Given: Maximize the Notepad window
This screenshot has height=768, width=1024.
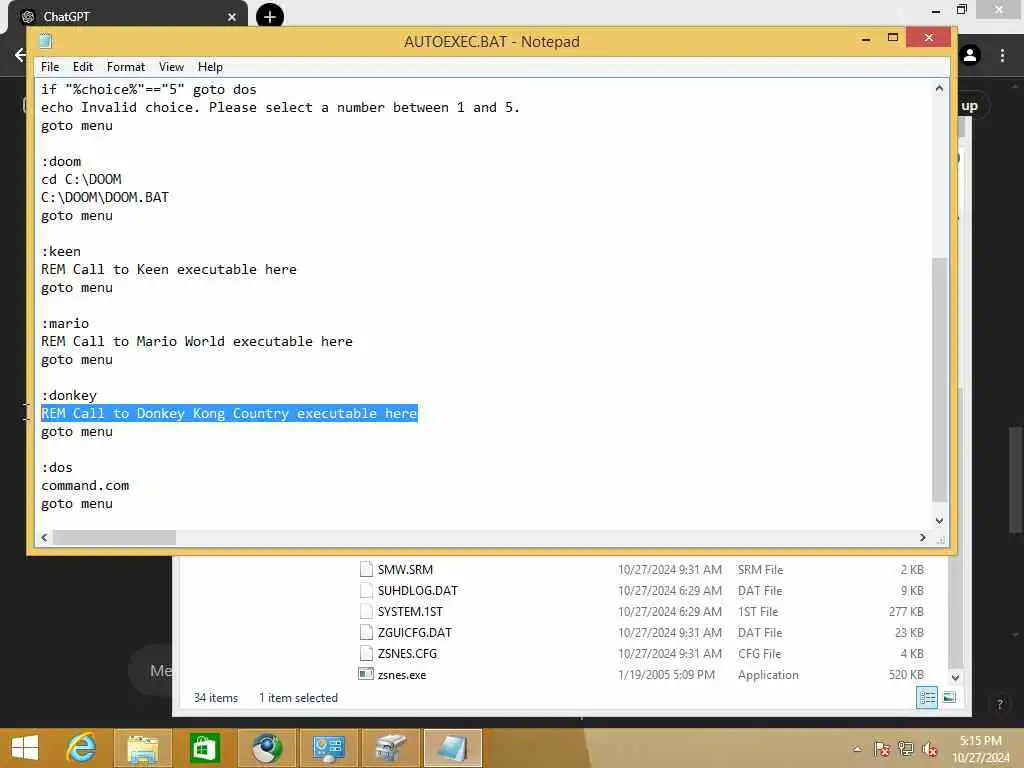Looking at the screenshot, I should [893, 38].
